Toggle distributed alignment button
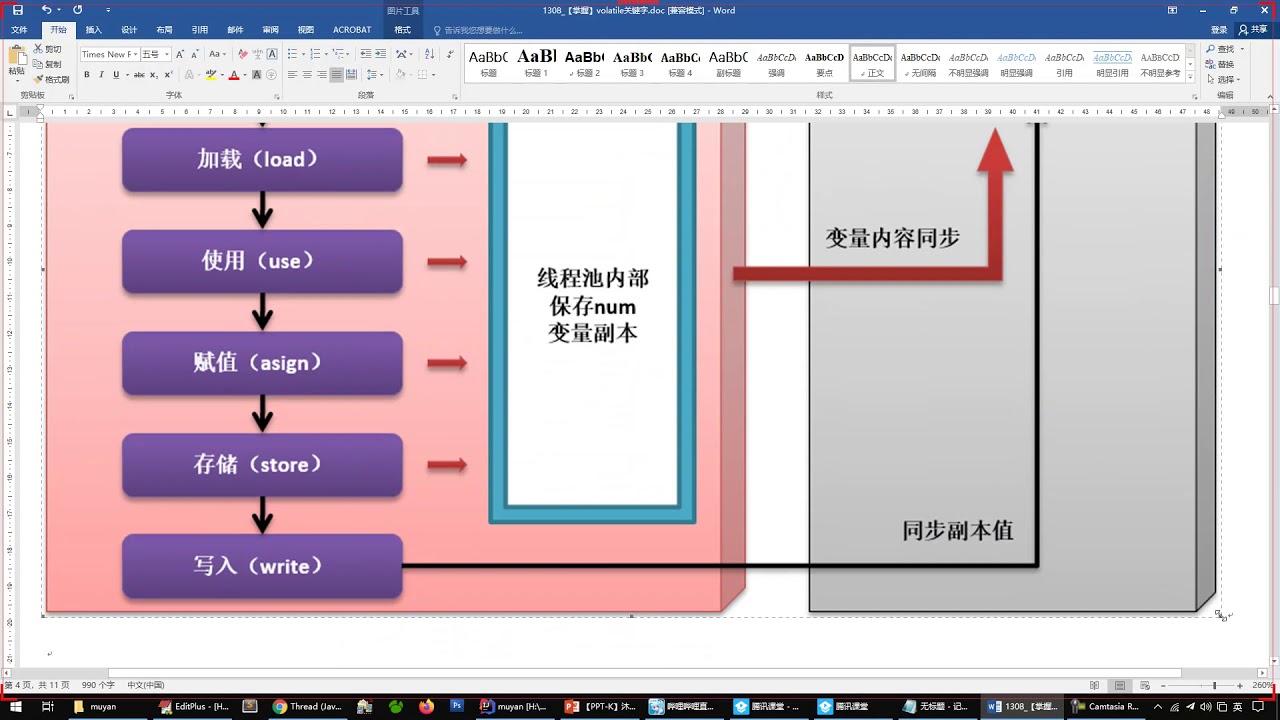 coord(351,75)
